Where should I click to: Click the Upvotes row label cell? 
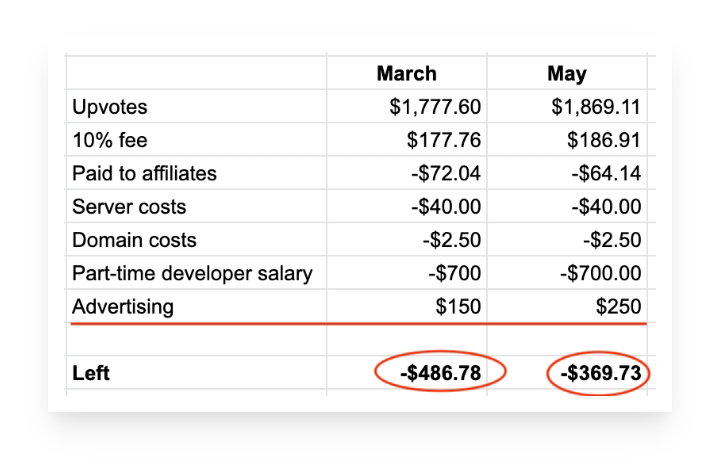[197, 107]
